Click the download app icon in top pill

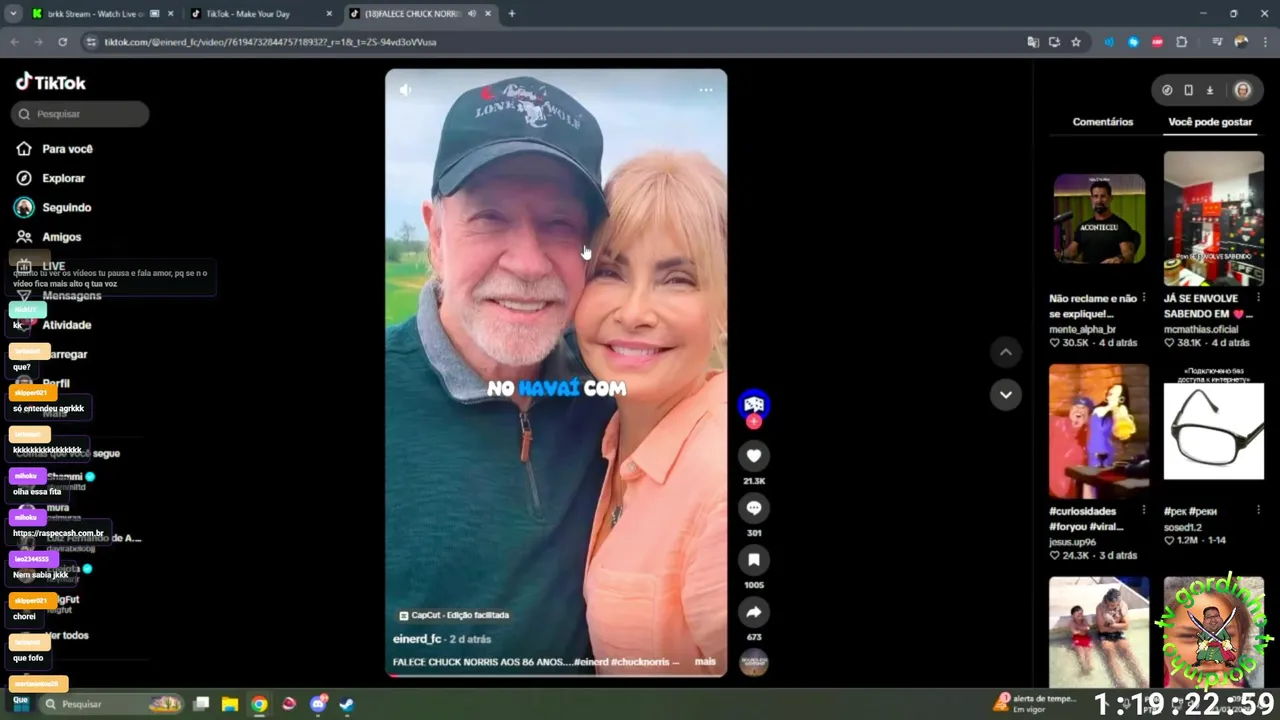click(x=1210, y=90)
